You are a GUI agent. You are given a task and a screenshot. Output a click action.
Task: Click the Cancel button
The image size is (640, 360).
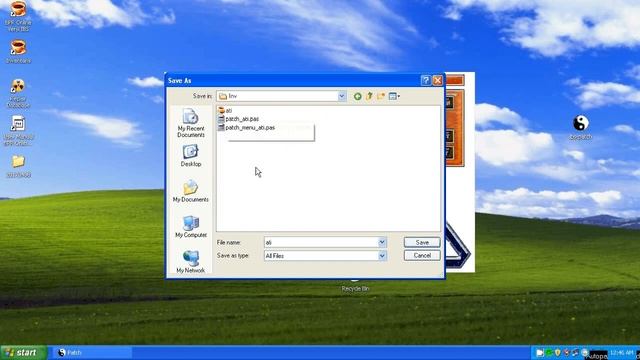point(422,256)
